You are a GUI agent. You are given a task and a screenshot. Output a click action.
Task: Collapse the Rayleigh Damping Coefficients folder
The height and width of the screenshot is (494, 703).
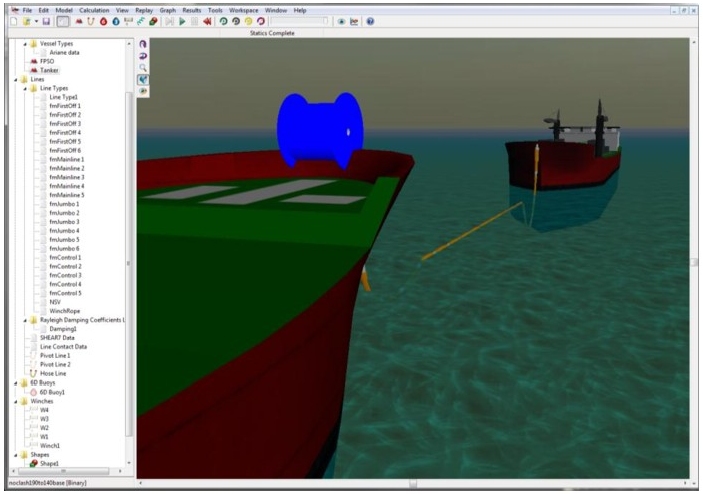pyautogui.click(x=25, y=321)
